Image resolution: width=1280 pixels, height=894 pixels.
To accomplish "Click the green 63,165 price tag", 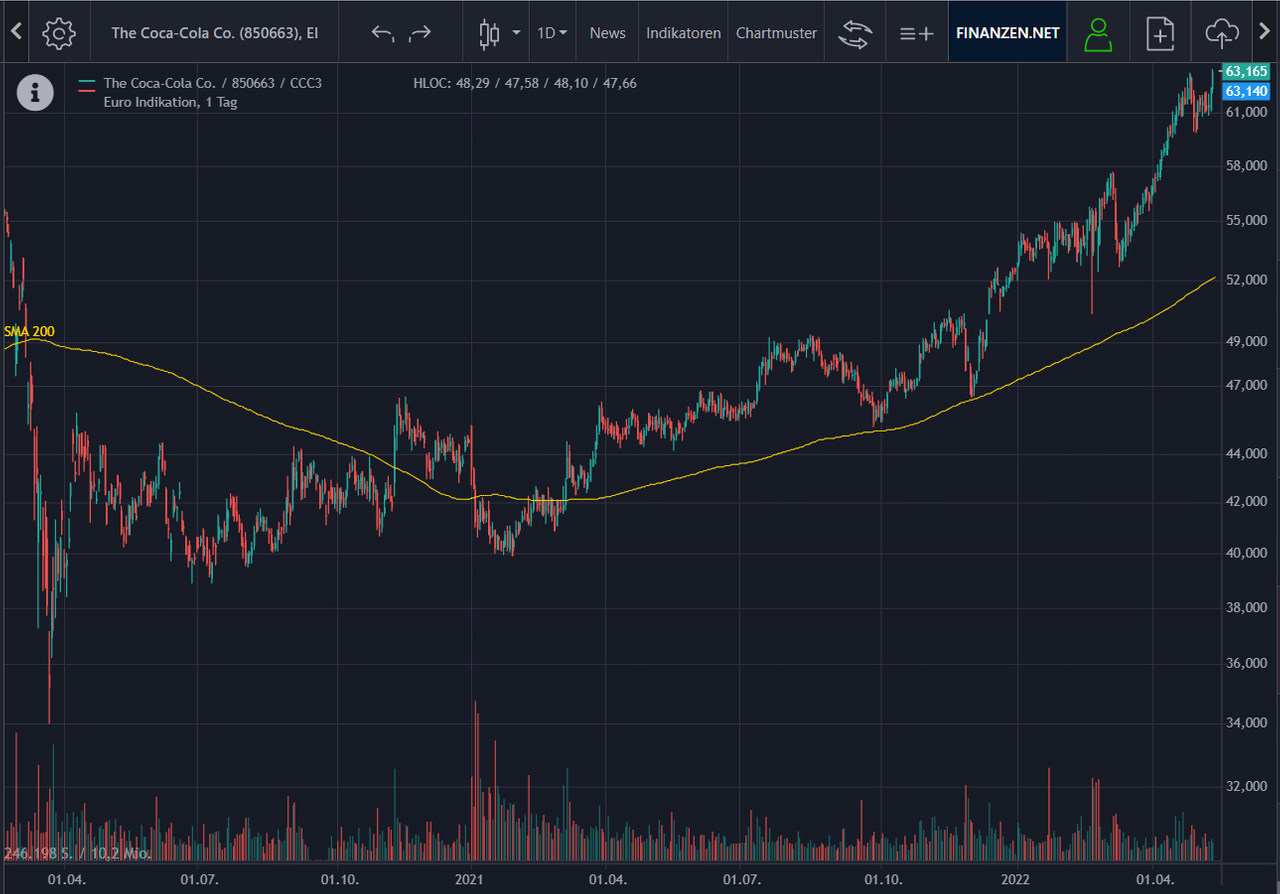I will pyautogui.click(x=1246, y=72).
